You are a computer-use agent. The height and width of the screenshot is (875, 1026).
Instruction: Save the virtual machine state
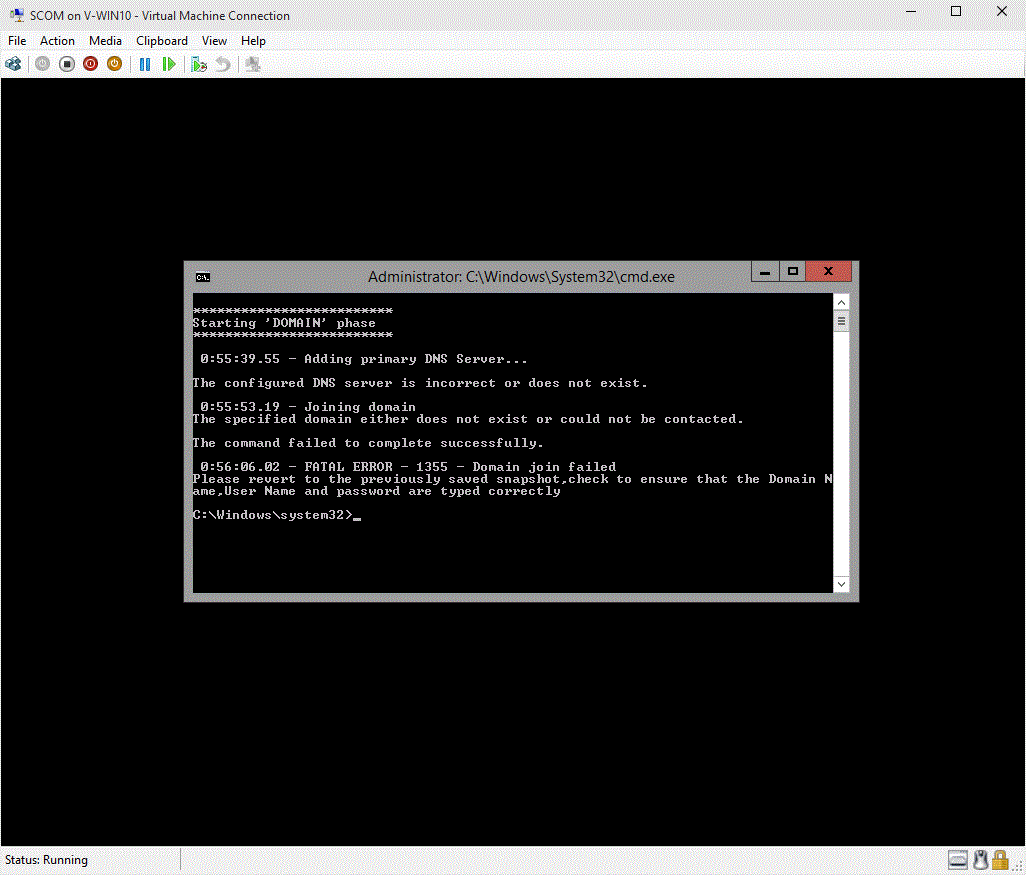[114, 63]
